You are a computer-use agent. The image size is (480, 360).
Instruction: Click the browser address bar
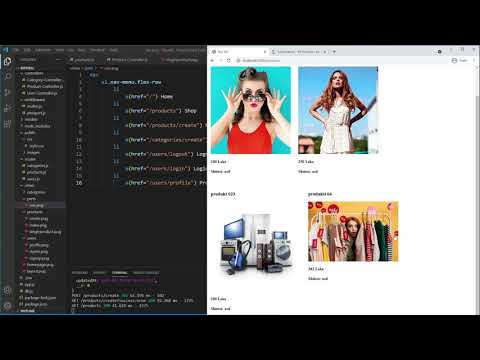click(340, 60)
